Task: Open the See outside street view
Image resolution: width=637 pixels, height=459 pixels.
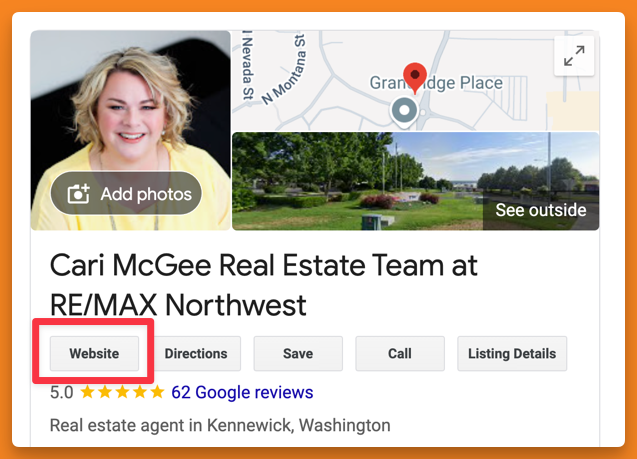Action: pos(541,210)
